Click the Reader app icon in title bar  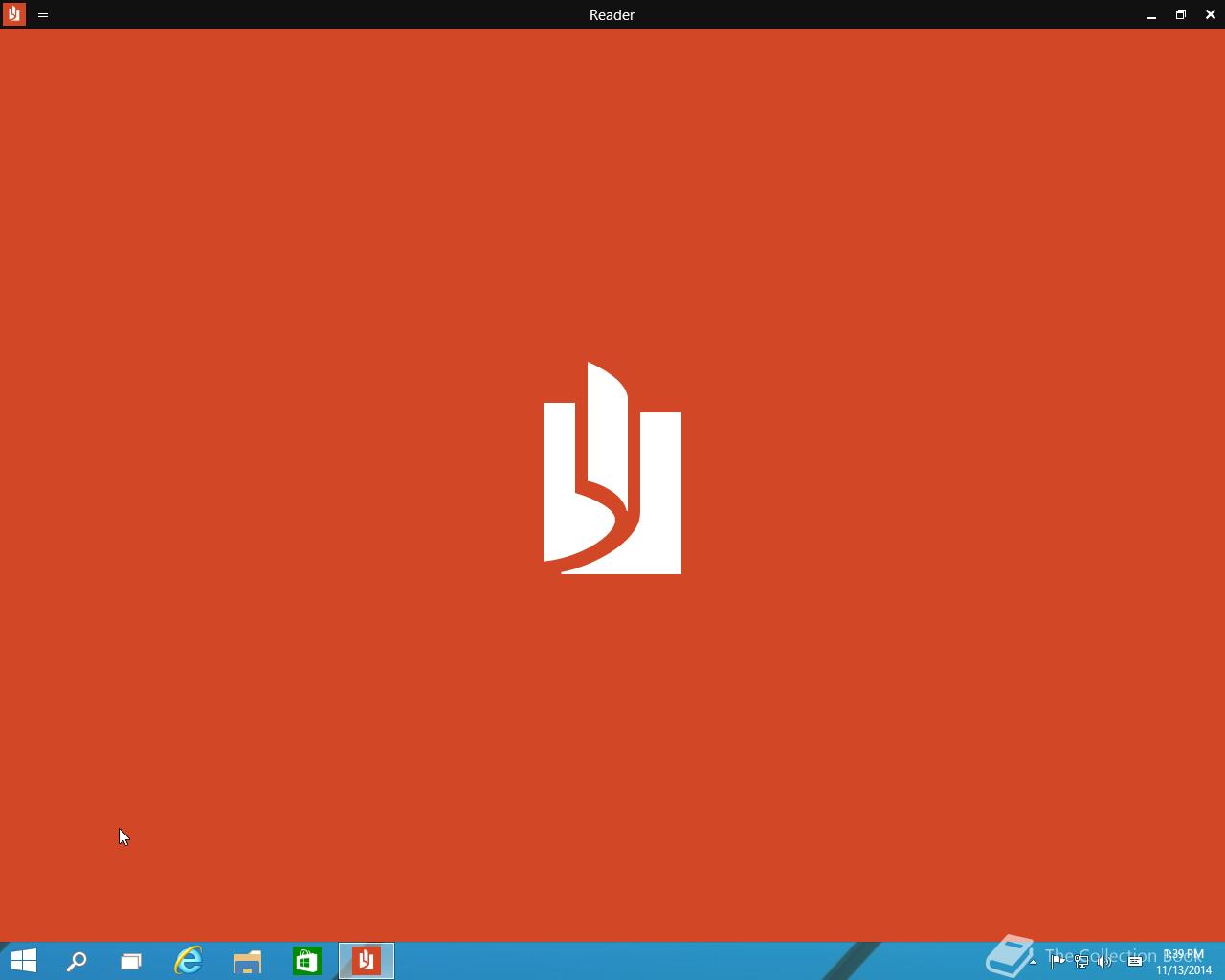14,14
